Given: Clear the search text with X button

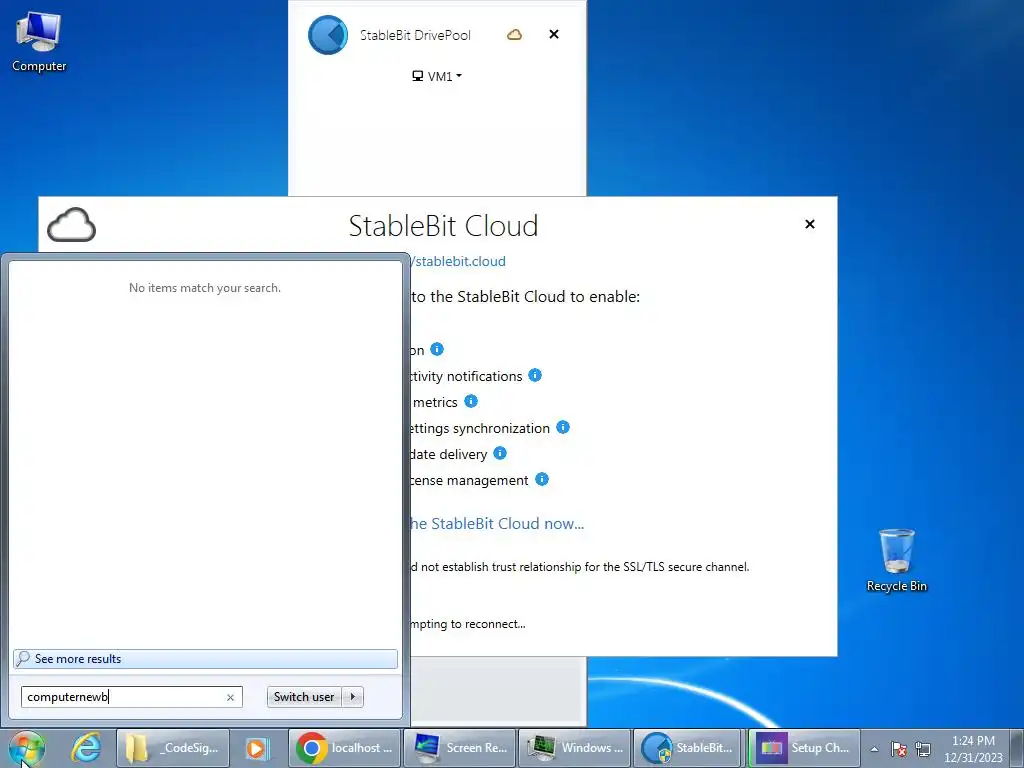Looking at the screenshot, I should [x=231, y=697].
